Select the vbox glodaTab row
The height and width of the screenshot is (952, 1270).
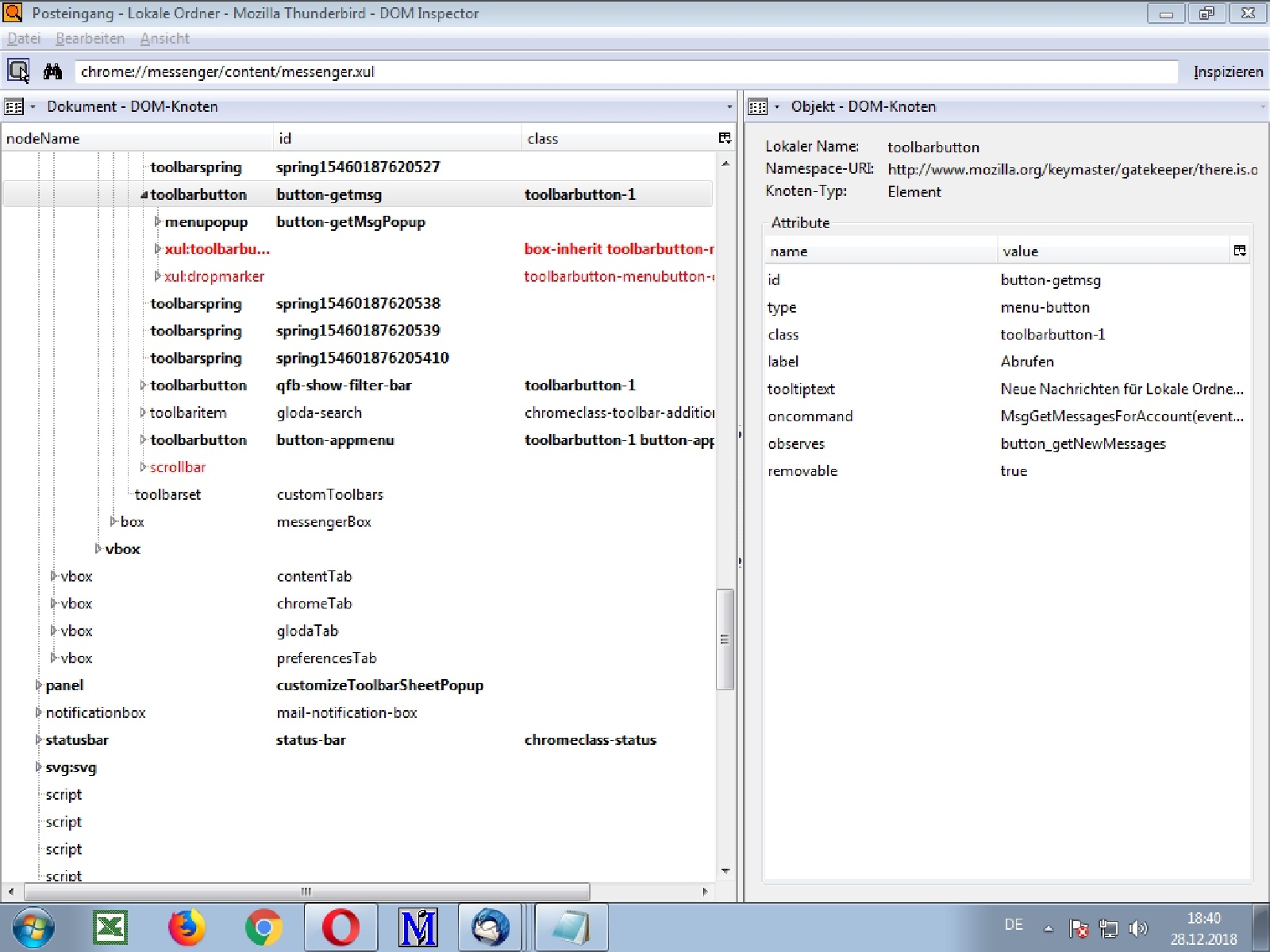(x=358, y=631)
